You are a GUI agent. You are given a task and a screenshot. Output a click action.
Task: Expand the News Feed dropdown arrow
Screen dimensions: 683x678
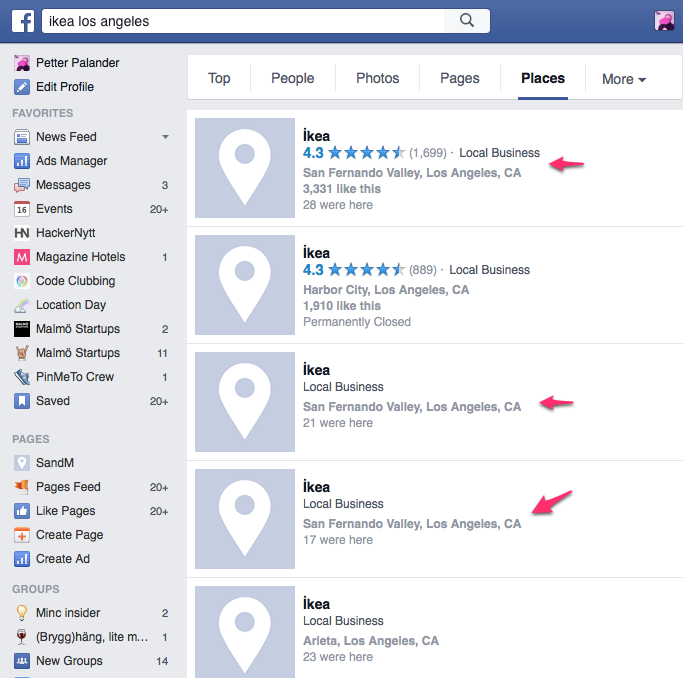click(165, 137)
